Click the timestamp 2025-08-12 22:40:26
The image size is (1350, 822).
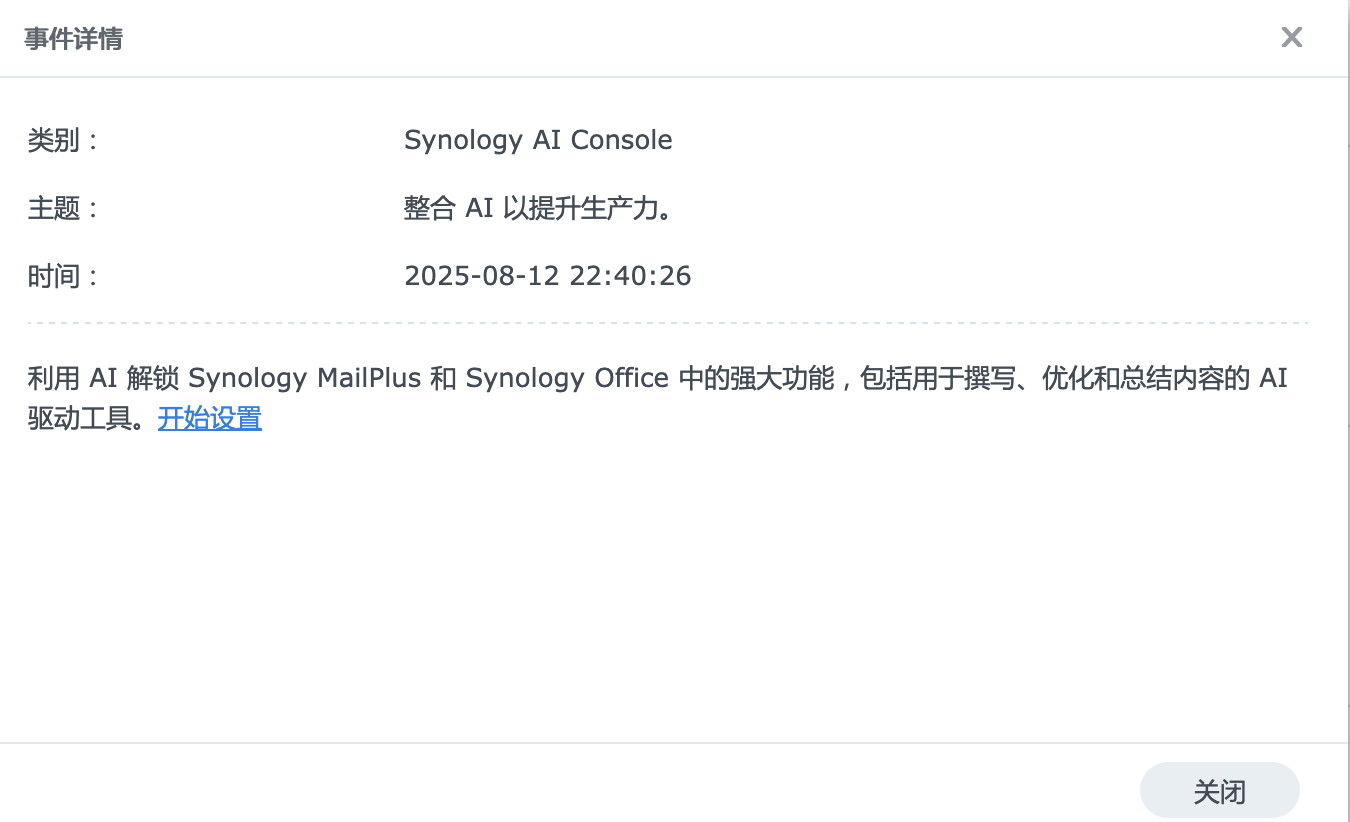[547, 276]
